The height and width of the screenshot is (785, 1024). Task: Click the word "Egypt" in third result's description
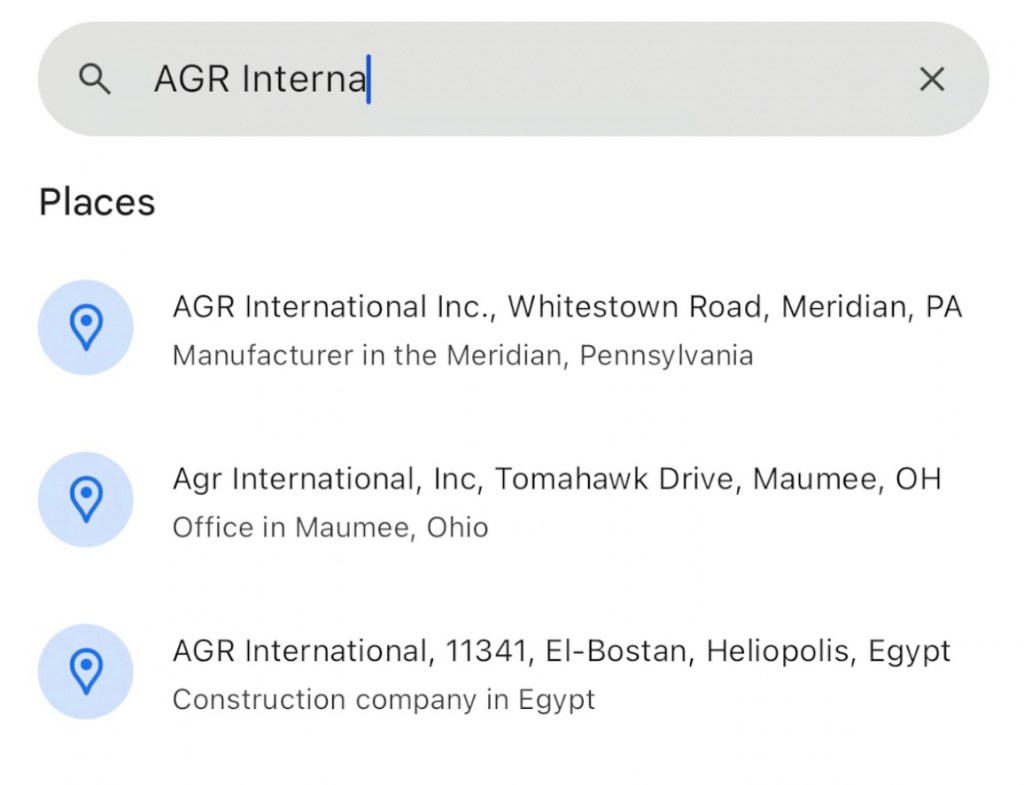pos(556,699)
